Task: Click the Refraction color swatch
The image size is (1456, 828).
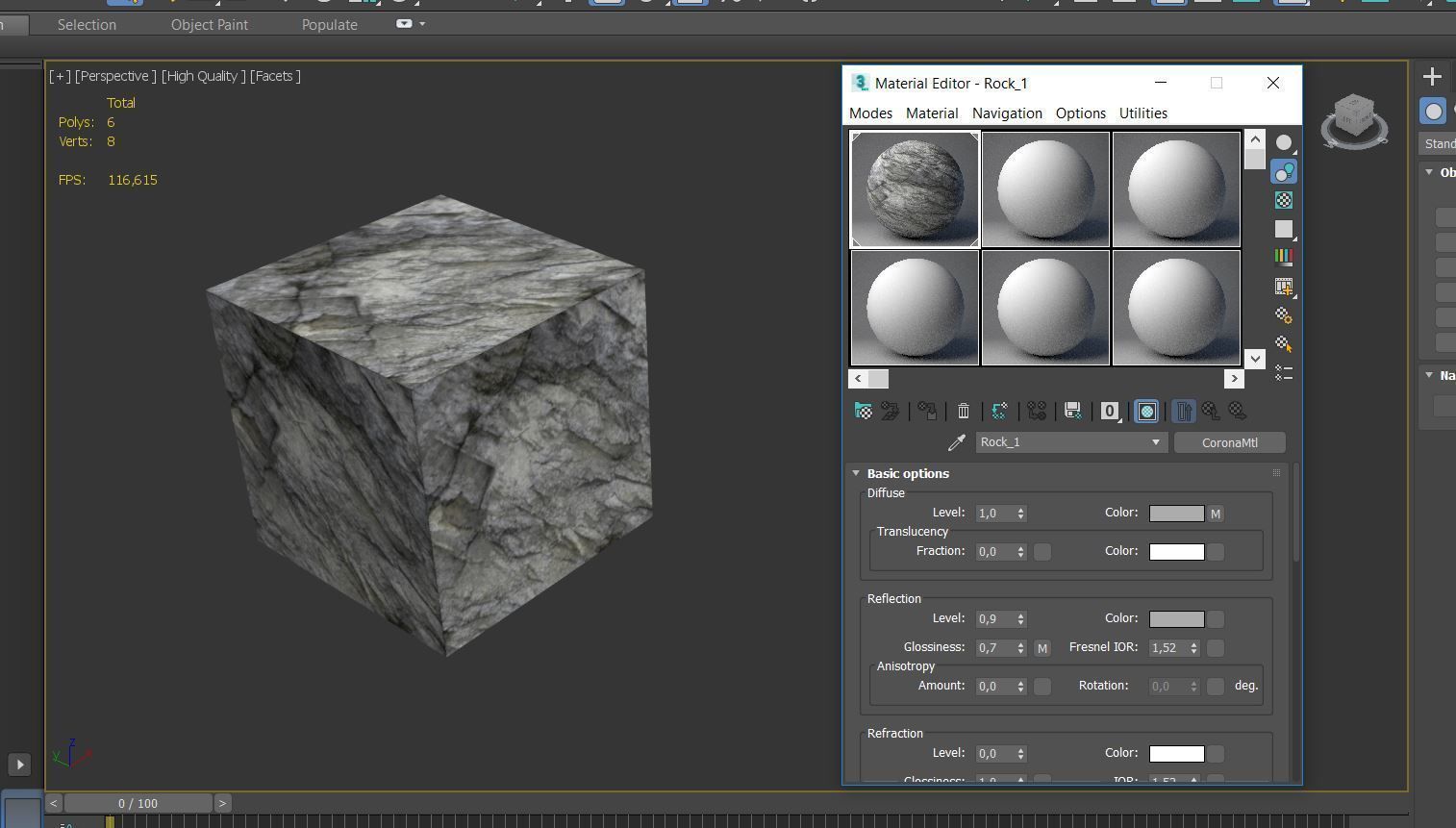Action: tap(1176, 754)
